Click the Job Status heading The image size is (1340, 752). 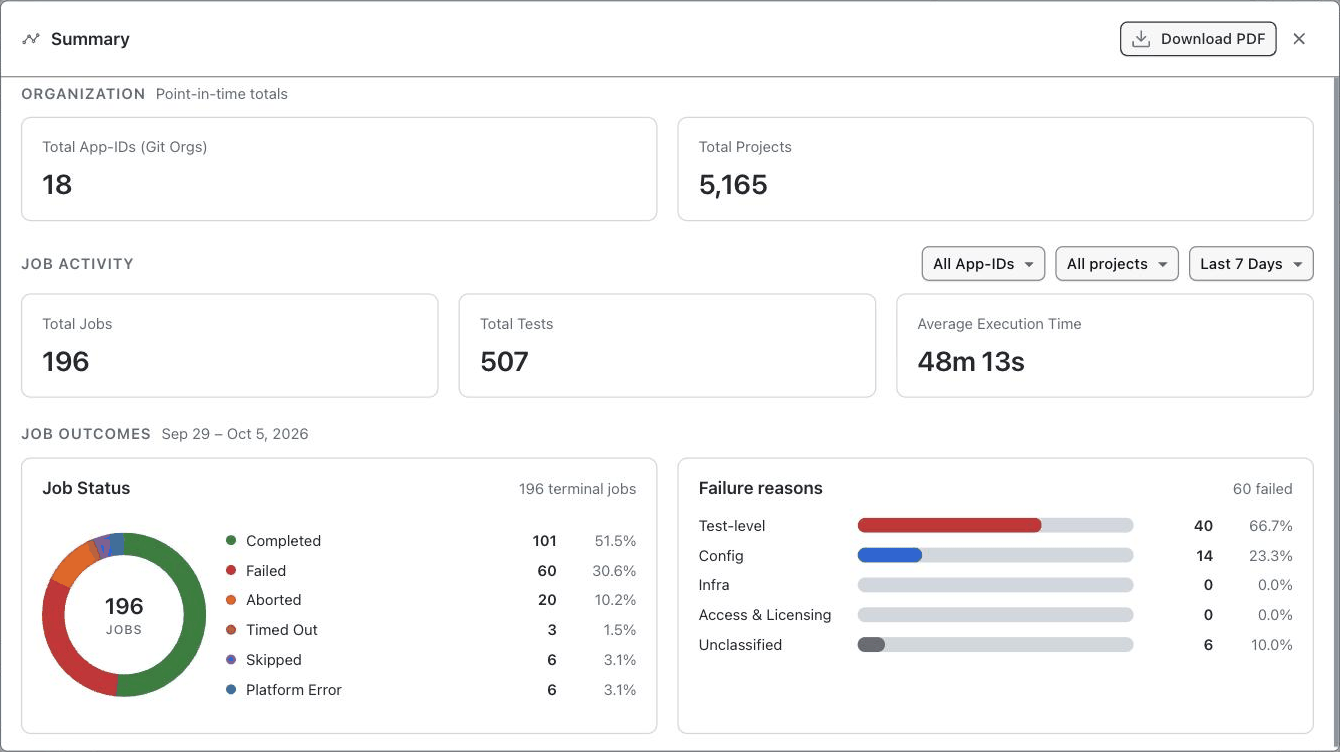pos(86,488)
